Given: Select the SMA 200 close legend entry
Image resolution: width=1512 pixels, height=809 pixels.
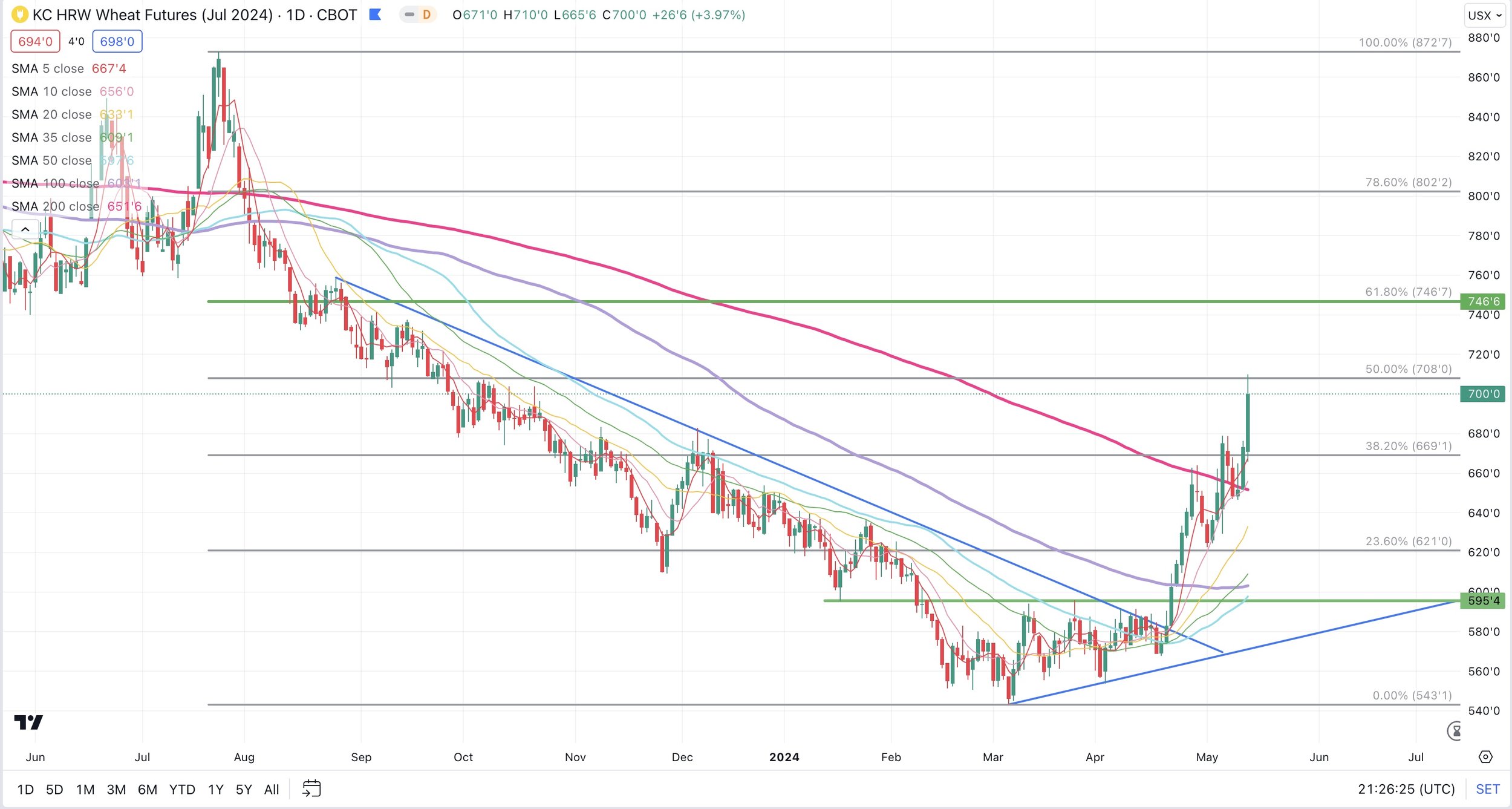Looking at the screenshot, I should click(x=55, y=206).
